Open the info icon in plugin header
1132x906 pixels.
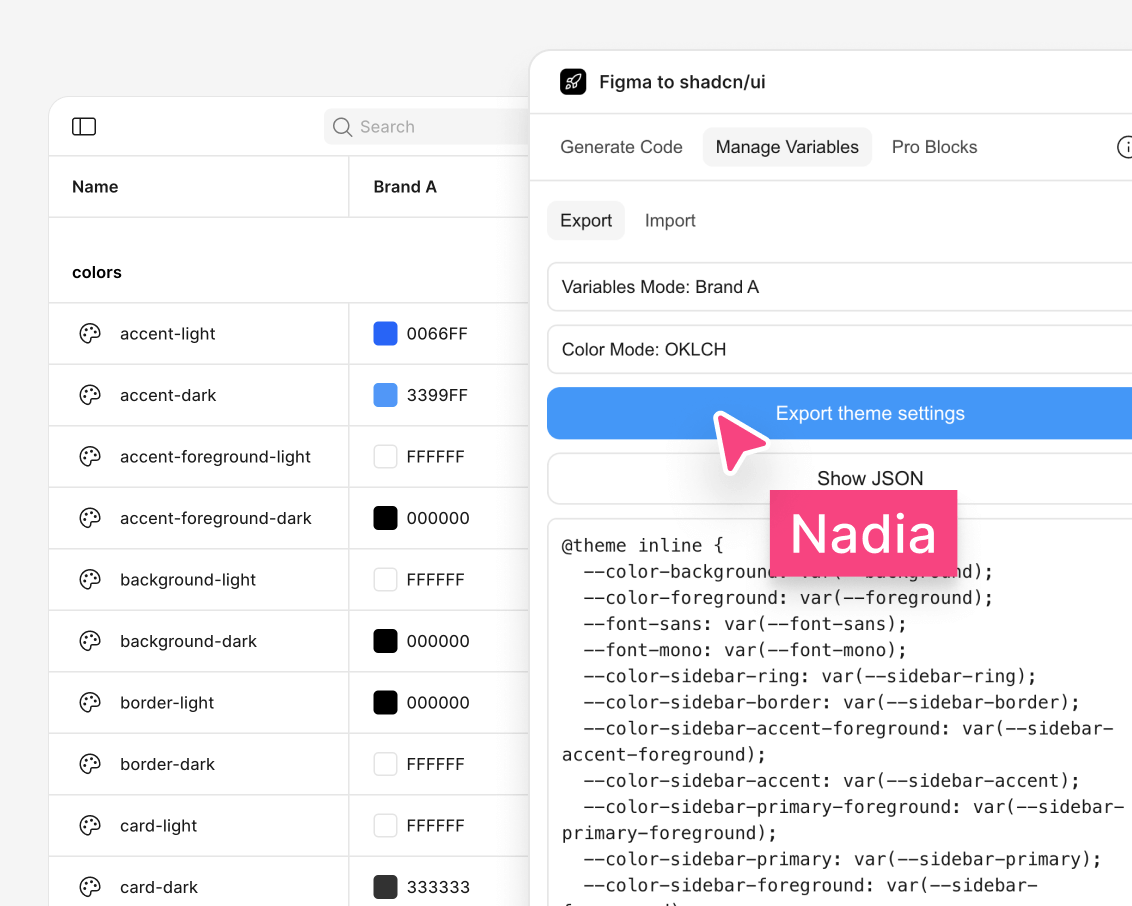click(1125, 147)
